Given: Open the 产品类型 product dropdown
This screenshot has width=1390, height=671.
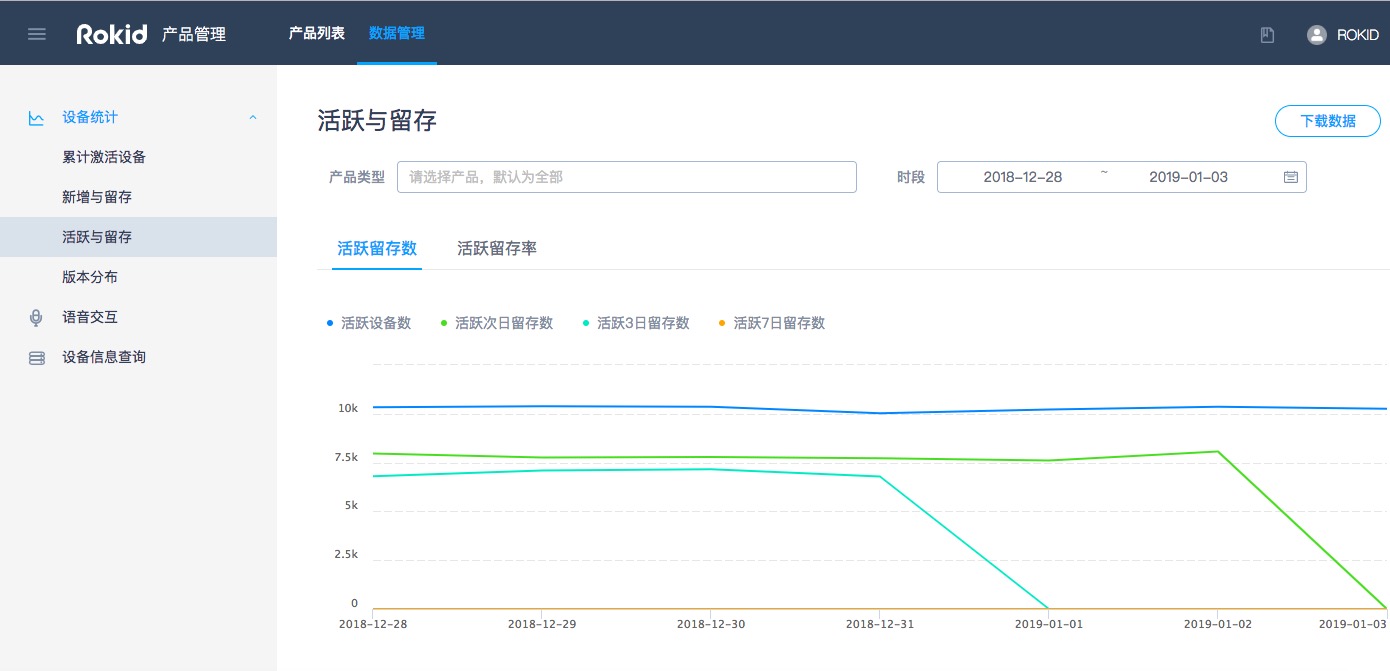Looking at the screenshot, I should point(626,177).
